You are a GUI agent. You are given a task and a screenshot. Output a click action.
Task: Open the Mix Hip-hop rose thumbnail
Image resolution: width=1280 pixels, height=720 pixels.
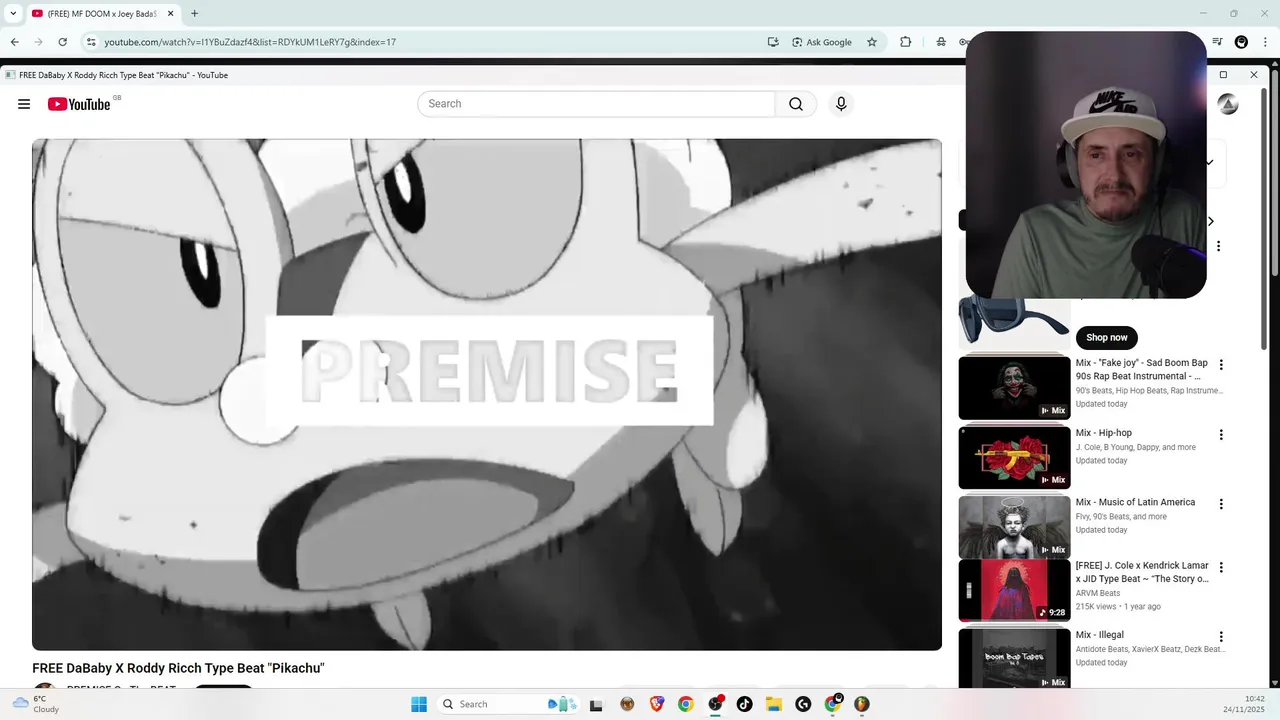click(1014, 457)
